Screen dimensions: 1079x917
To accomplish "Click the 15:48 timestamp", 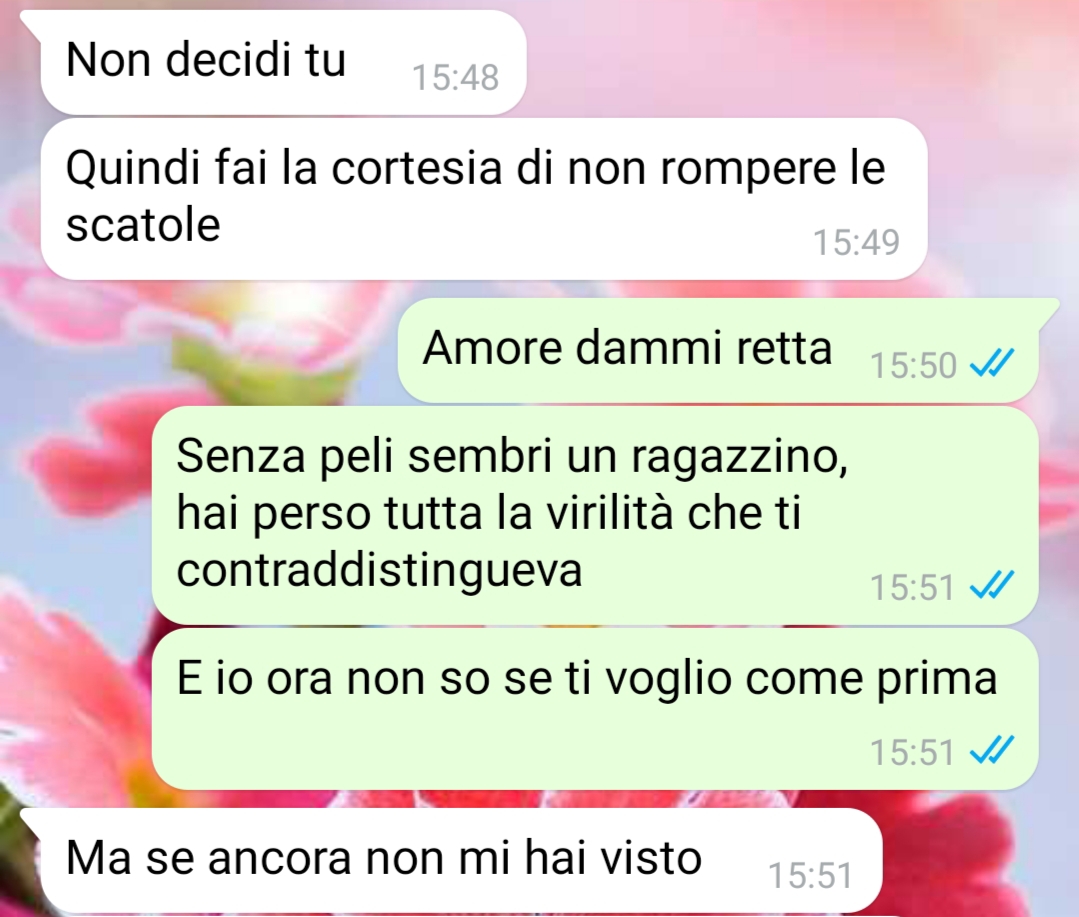I will (455, 77).
